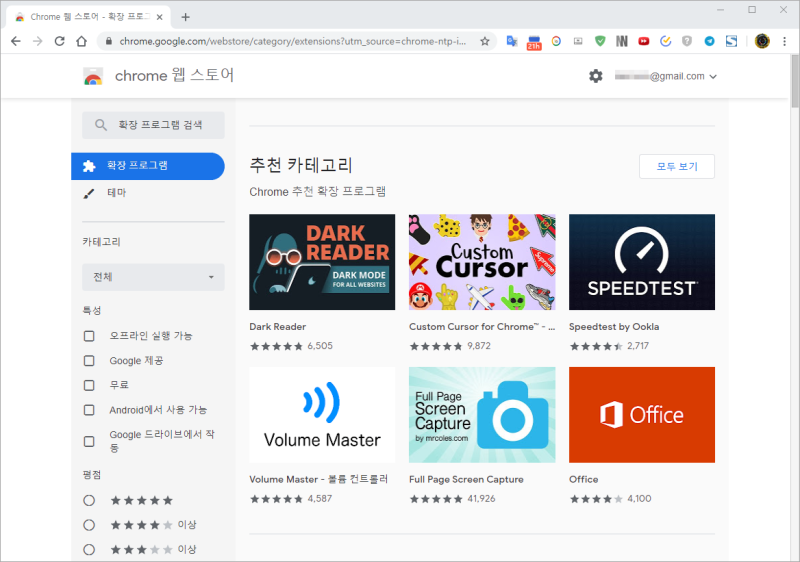Image resolution: width=800 pixels, height=562 pixels.
Task: Click the Full Page Screen Capture thumbnail
Action: point(482,415)
